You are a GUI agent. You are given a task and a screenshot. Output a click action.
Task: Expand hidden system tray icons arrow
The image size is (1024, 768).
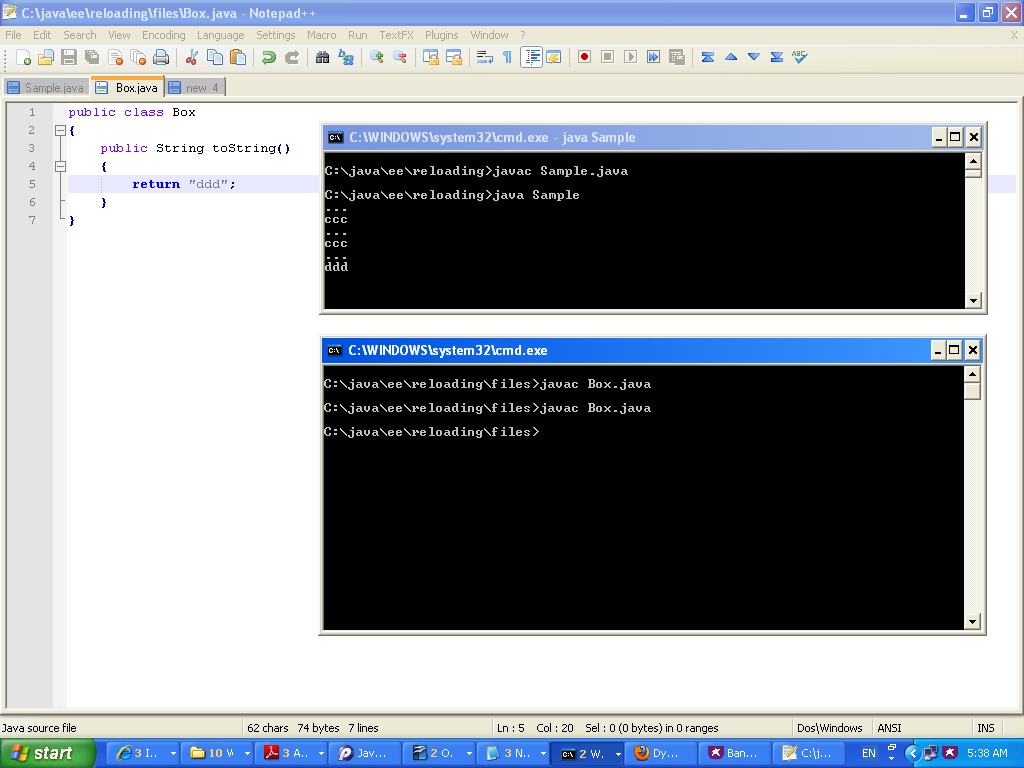tap(912, 753)
